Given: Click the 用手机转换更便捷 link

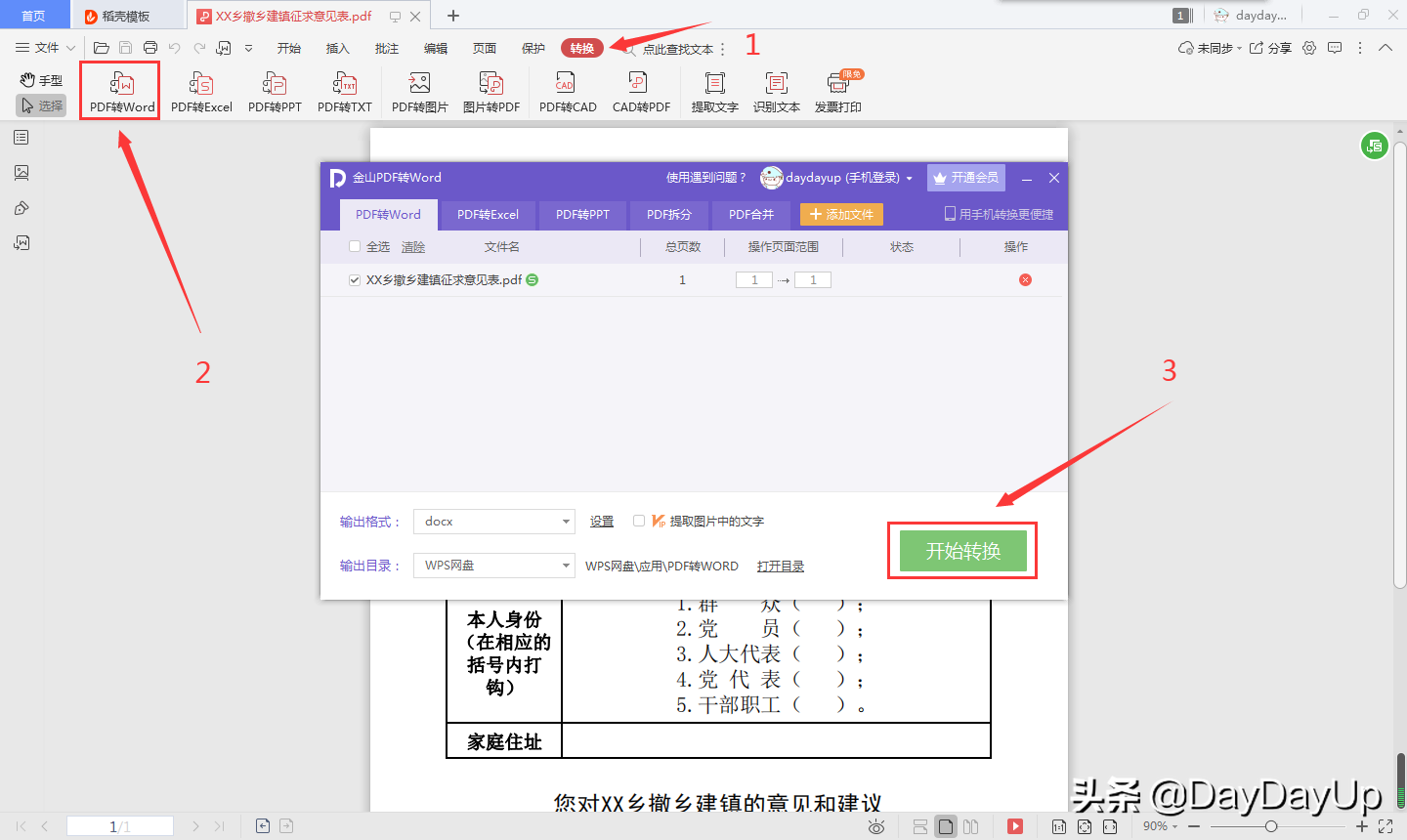Looking at the screenshot, I should click(x=999, y=214).
